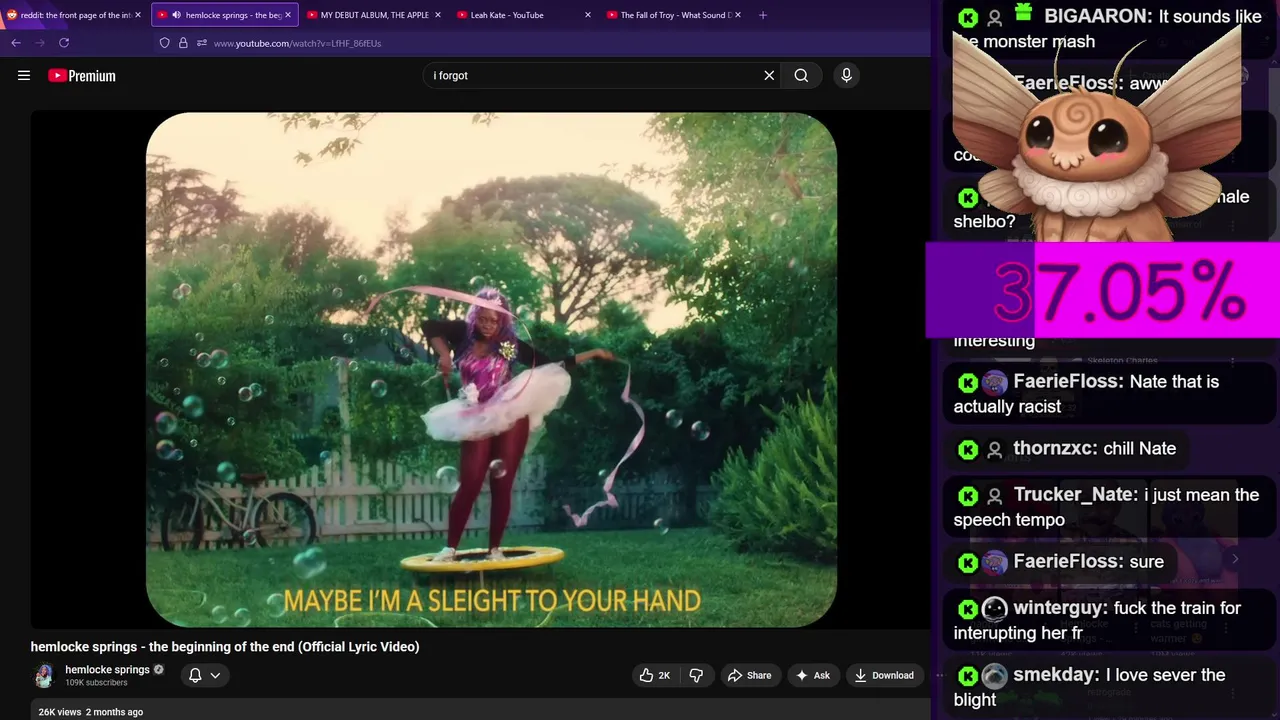Close The Fall of Troy tab
The image size is (1280, 720).
[x=738, y=15]
